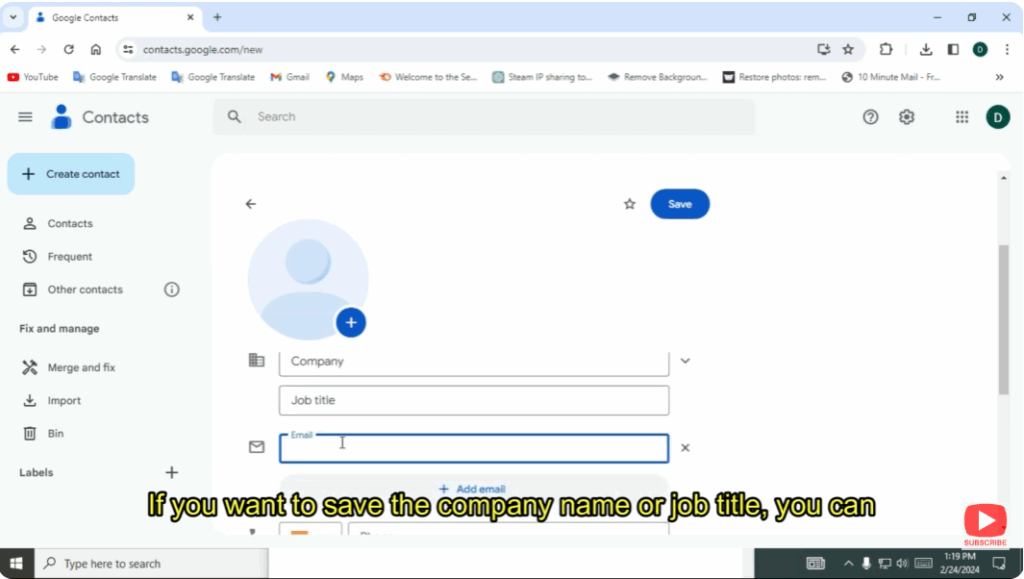Click the page vertical scrollbar
This screenshot has width=1024, height=579.
click(x=1003, y=318)
